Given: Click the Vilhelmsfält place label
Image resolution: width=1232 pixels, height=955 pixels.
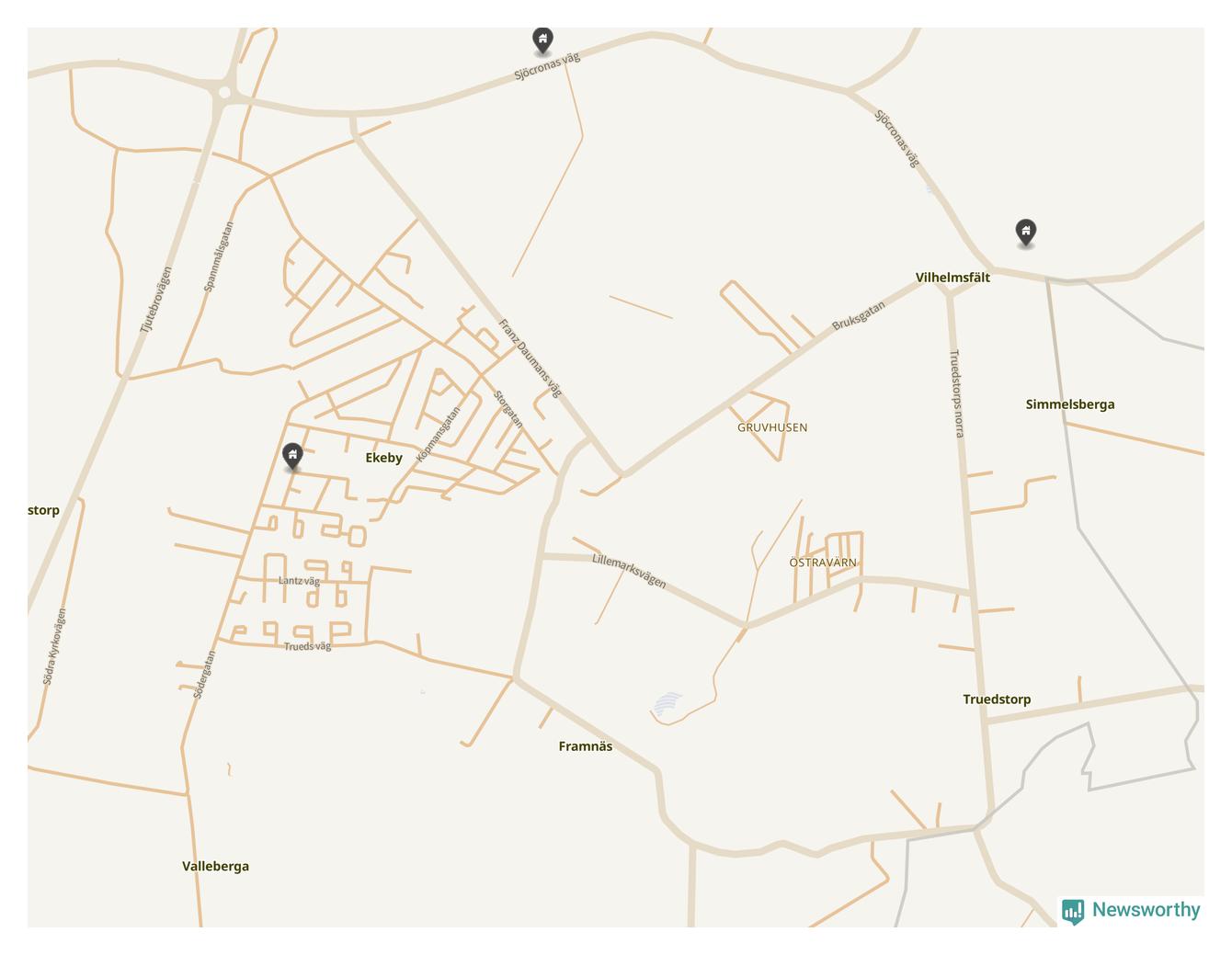Looking at the screenshot, I should (953, 277).
